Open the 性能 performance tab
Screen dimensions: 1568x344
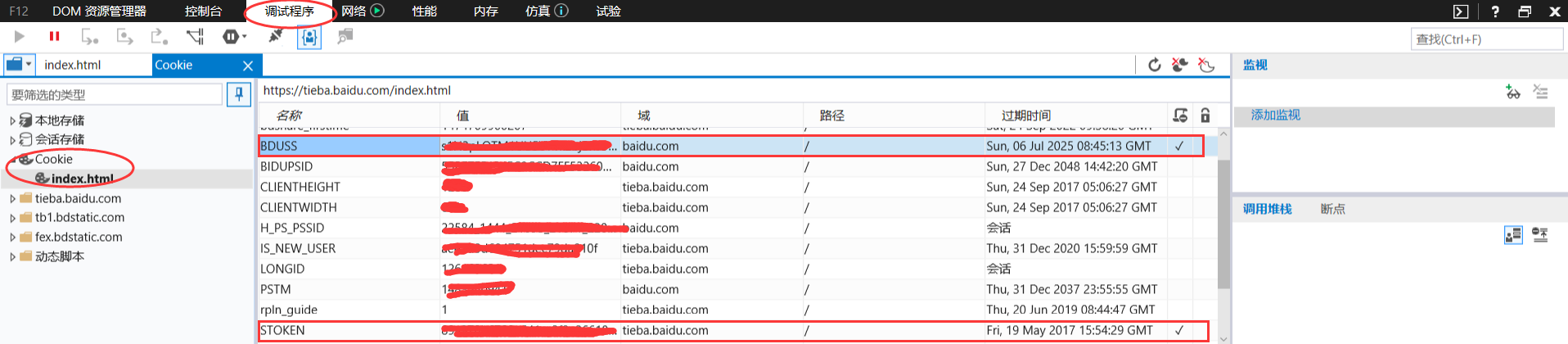pos(424,11)
